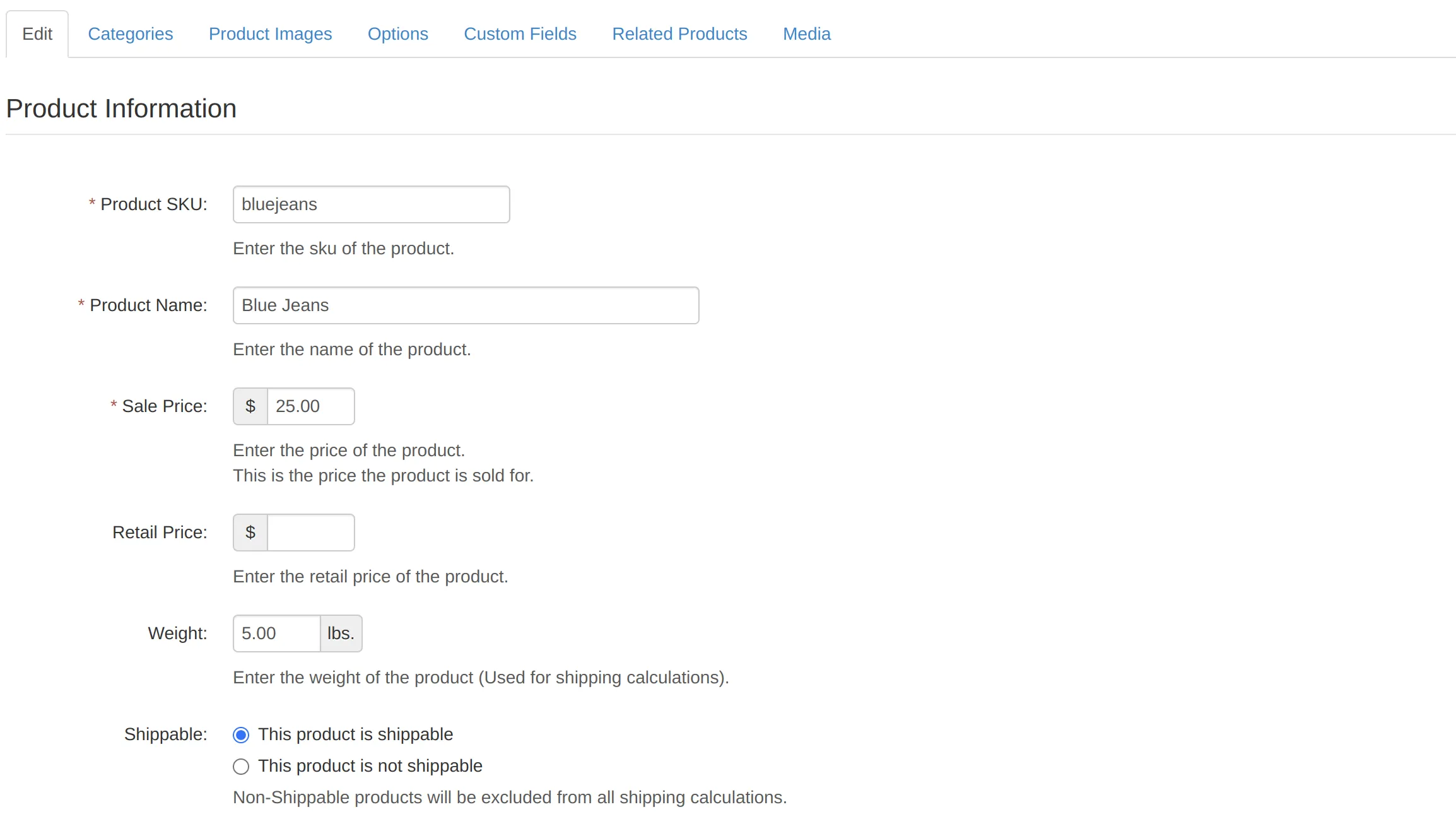
Task: Select the 'This product is shippable' option
Action: (241, 734)
